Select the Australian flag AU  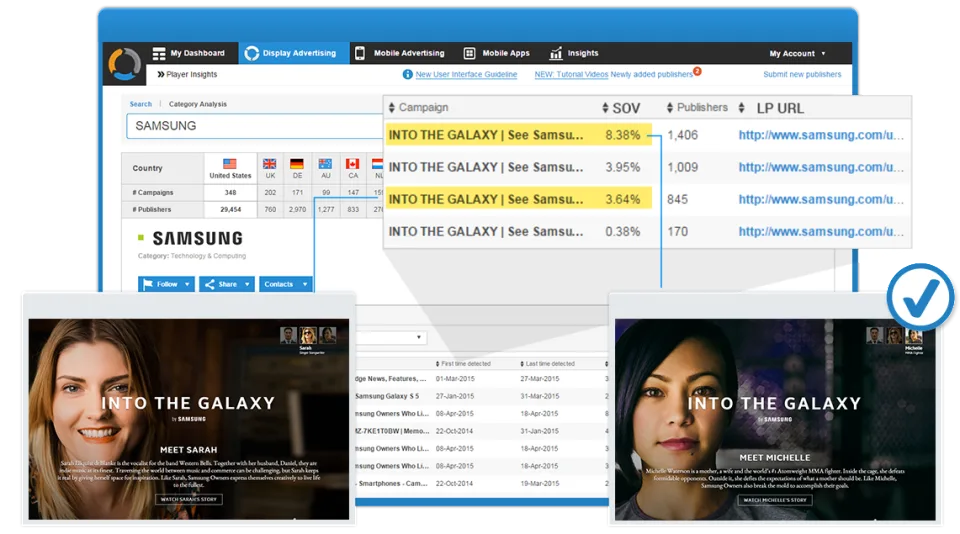pyautogui.click(x=325, y=164)
